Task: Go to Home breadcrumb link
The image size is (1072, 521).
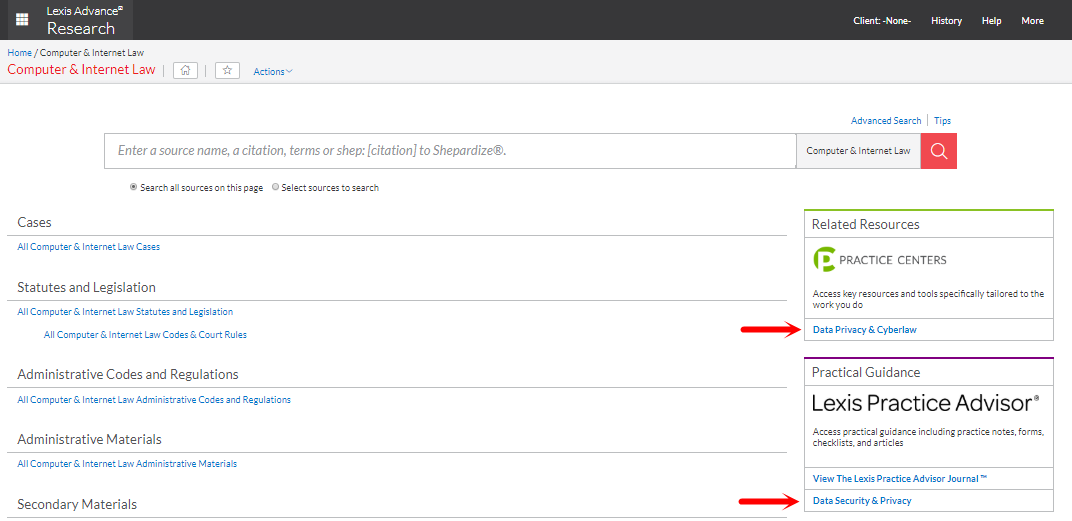Action: point(19,52)
